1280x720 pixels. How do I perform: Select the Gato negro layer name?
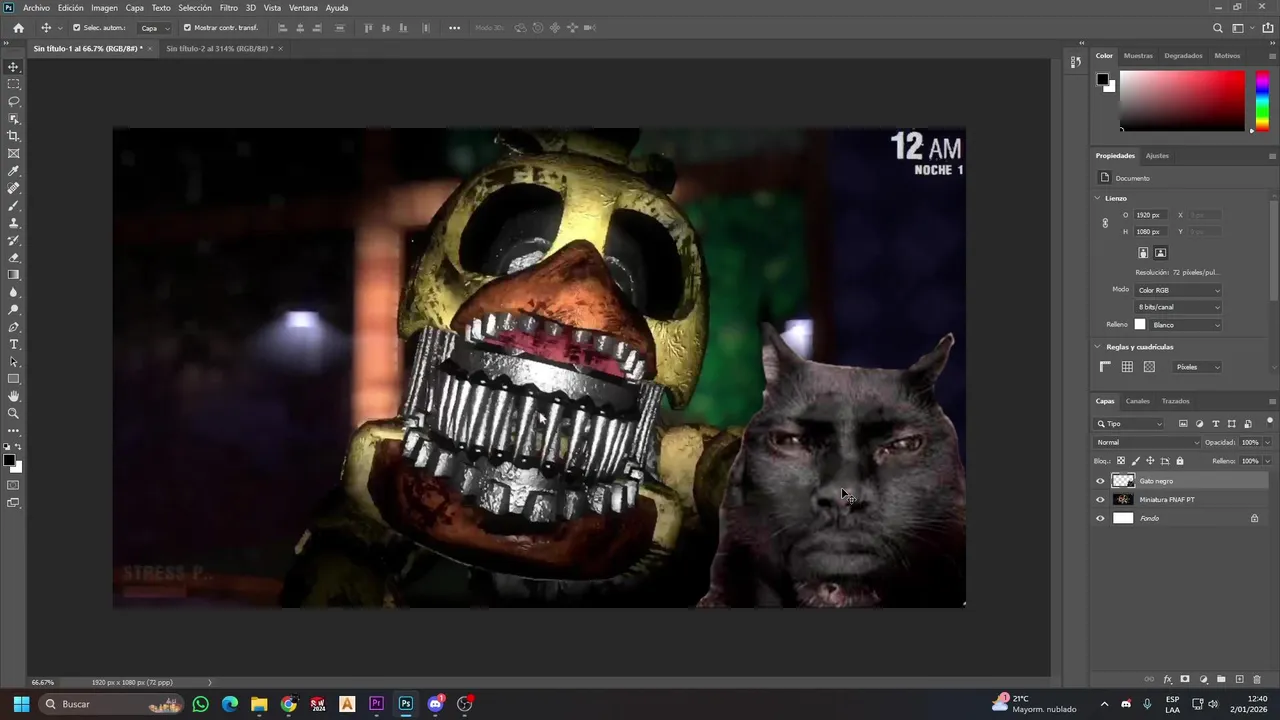[1156, 481]
